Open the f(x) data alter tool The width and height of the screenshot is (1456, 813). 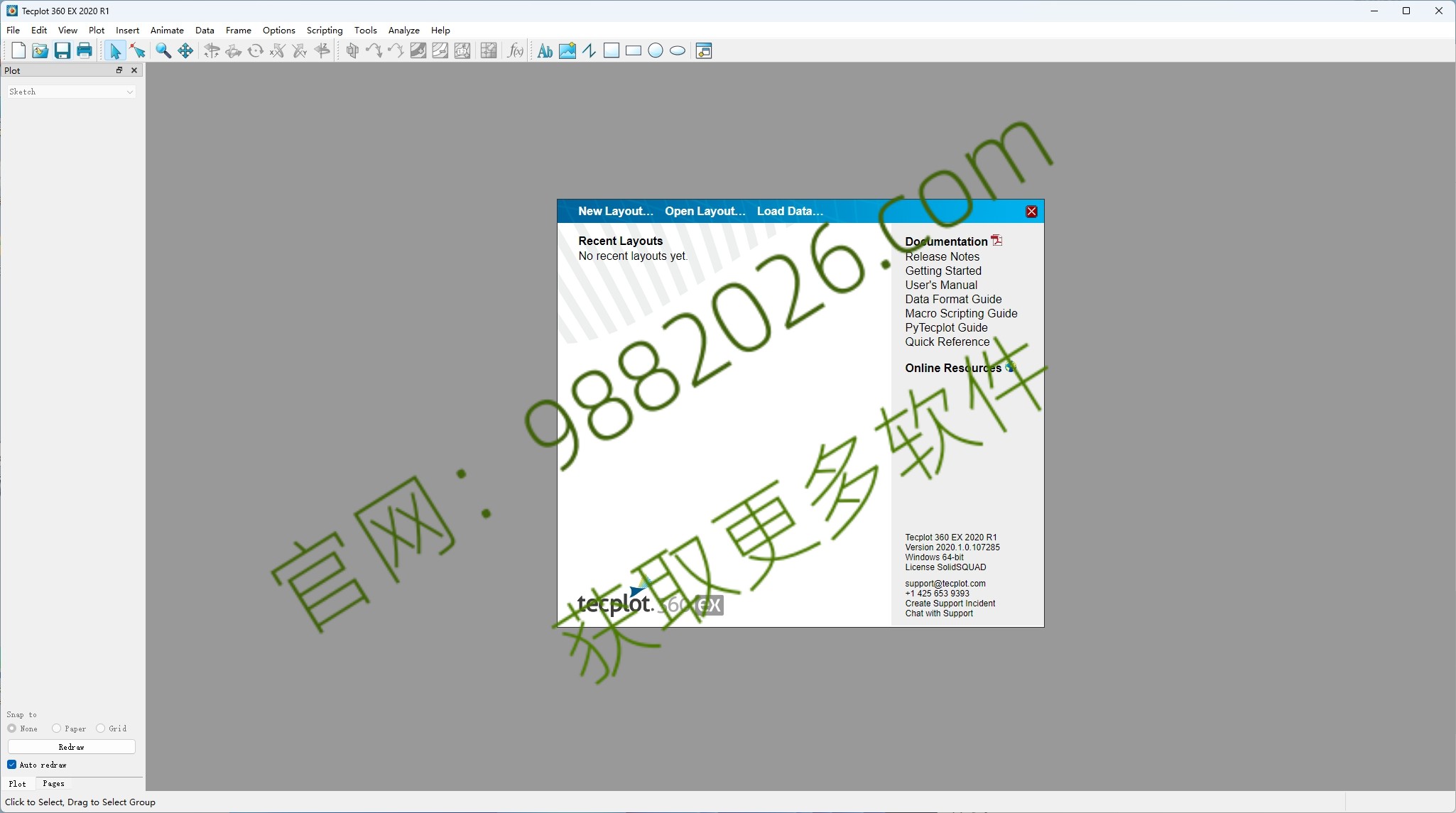pyautogui.click(x=515, y=50)
